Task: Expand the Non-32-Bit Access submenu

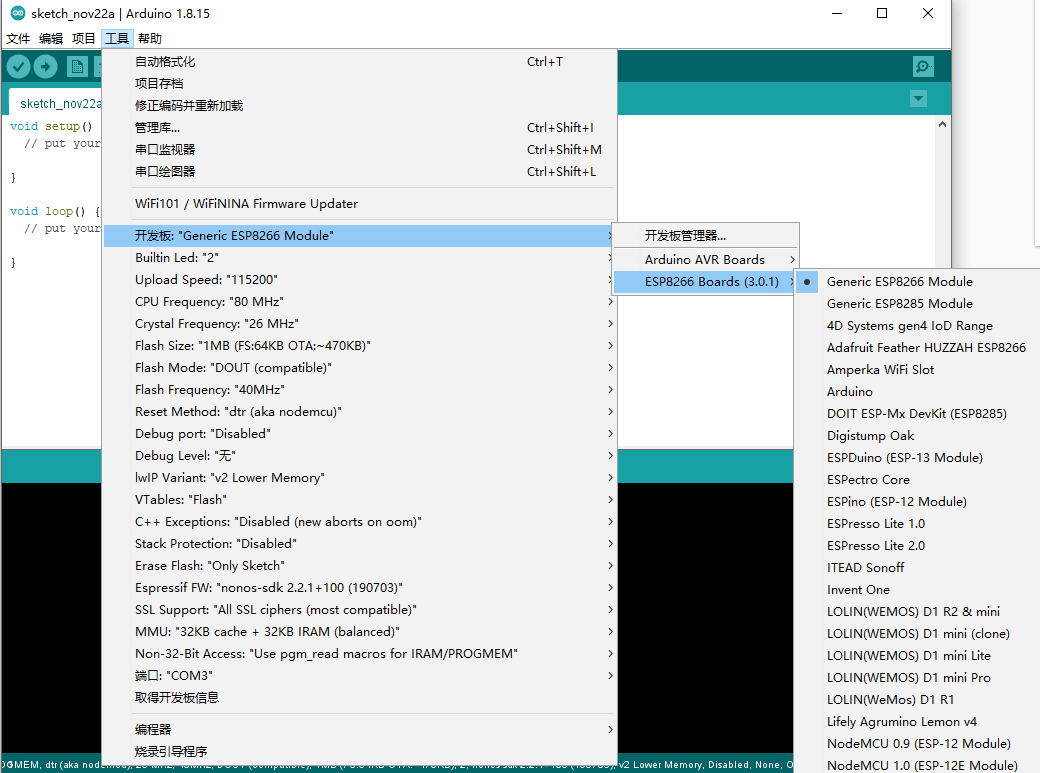Action: (x=360, y=654)
